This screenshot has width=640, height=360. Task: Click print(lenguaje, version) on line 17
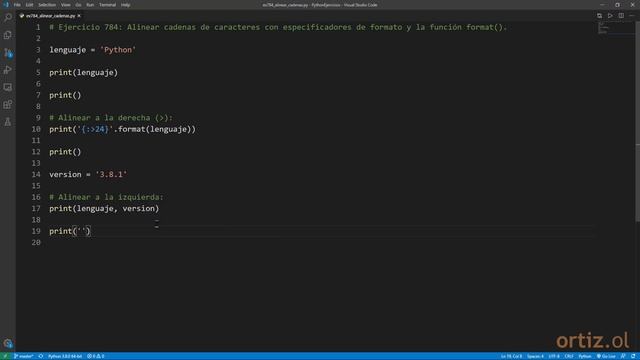coord(104,209)
